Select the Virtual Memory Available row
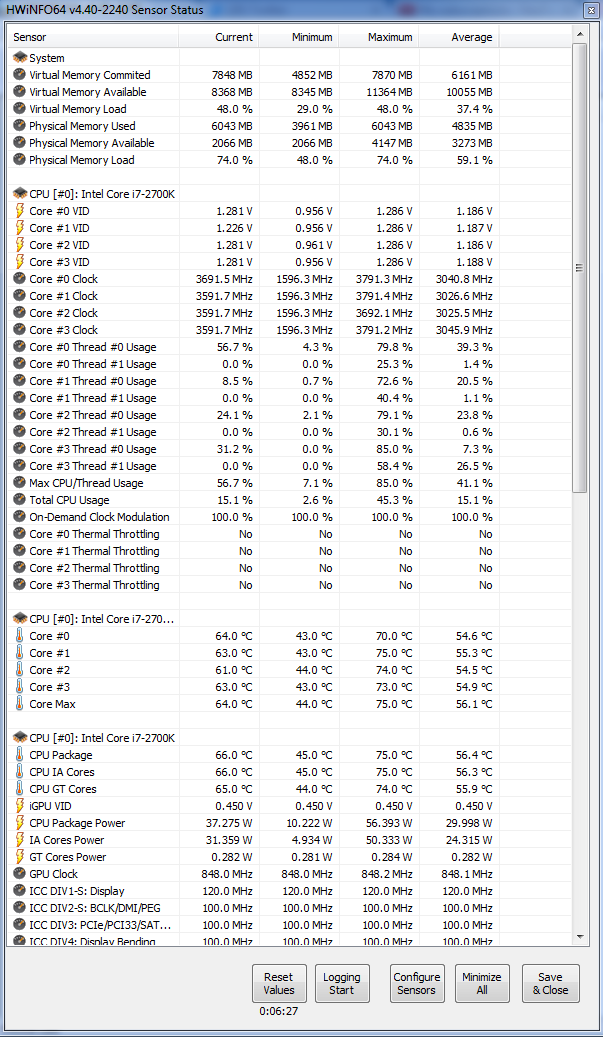 pyautogui.click(x=290, y=92)
